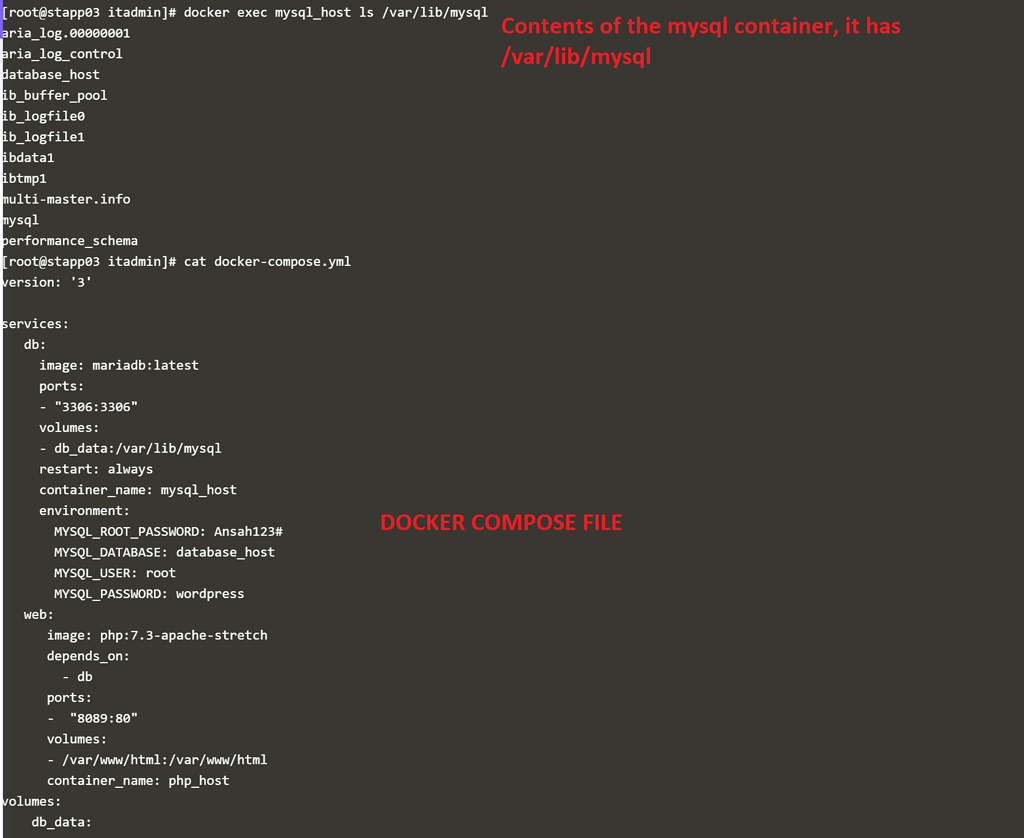Click the 'container_name: php_host' line
Viewport: 1024px width, 838px height.
tap(138, 780)
